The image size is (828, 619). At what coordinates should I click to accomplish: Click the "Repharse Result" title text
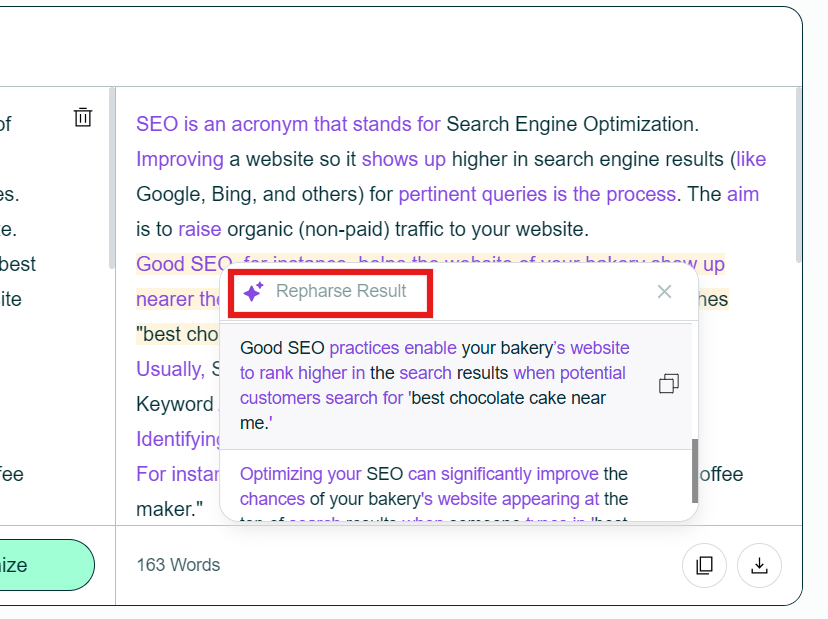coord(341,291)
